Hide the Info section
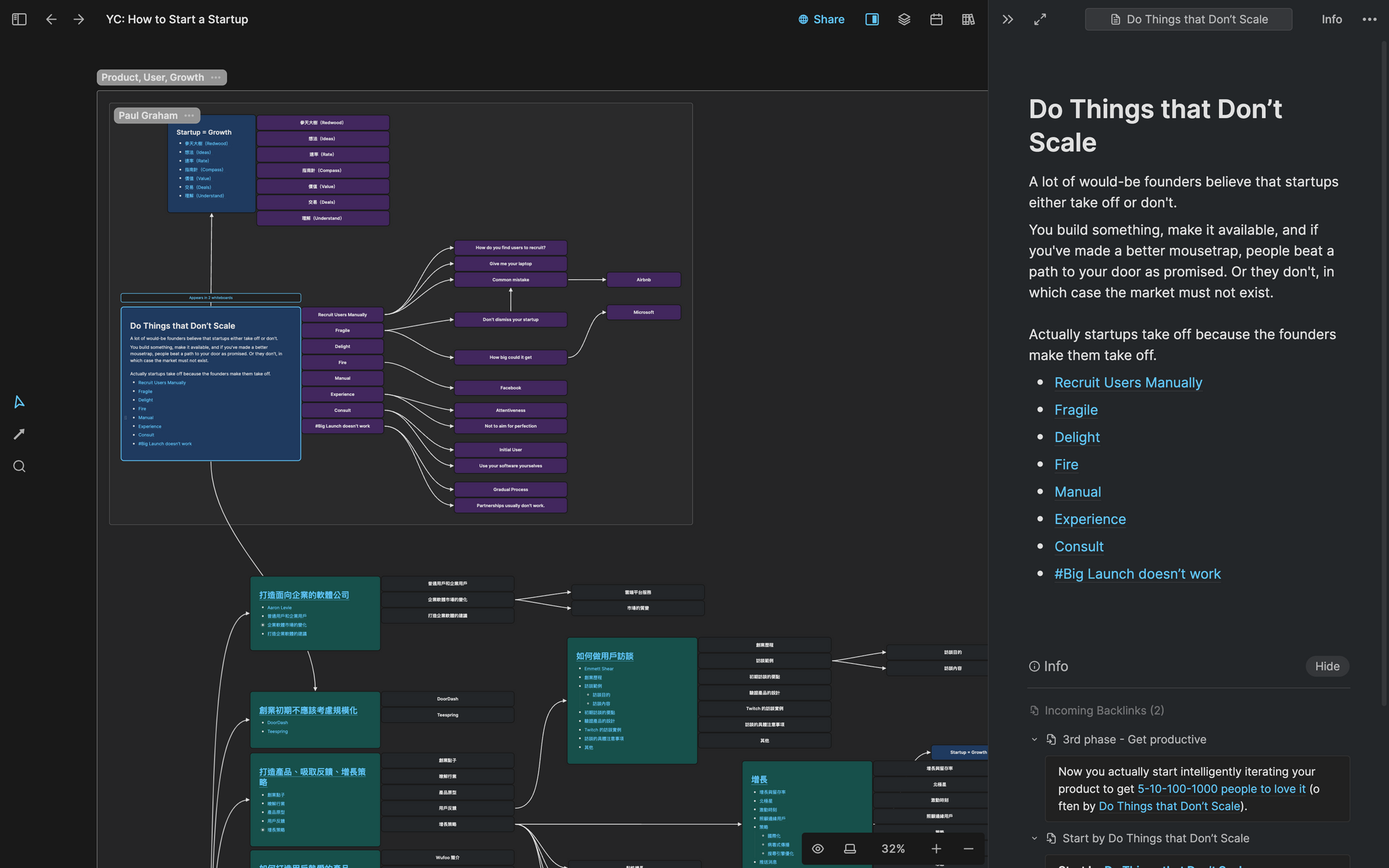 point(1326,666)
